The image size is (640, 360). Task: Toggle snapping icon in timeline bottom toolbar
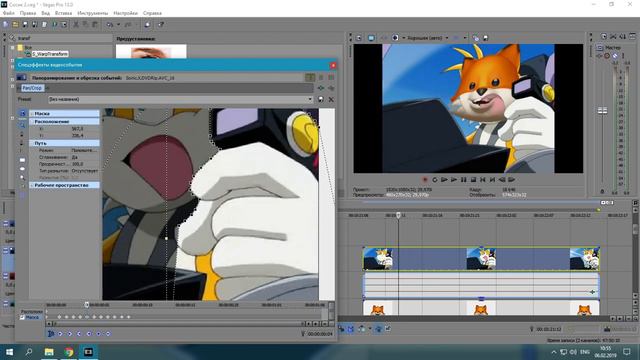tap(341, 329)
